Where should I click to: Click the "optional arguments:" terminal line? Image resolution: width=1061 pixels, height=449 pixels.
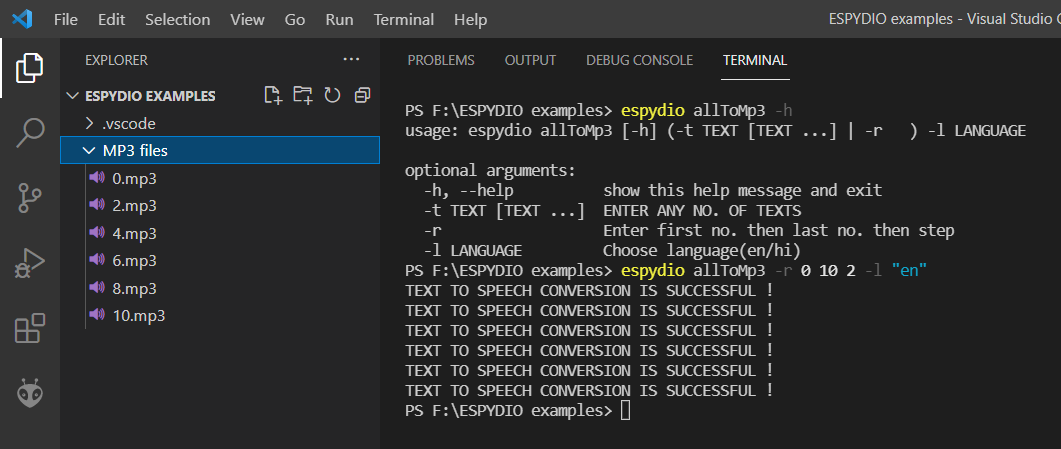(x=490, y=170)
